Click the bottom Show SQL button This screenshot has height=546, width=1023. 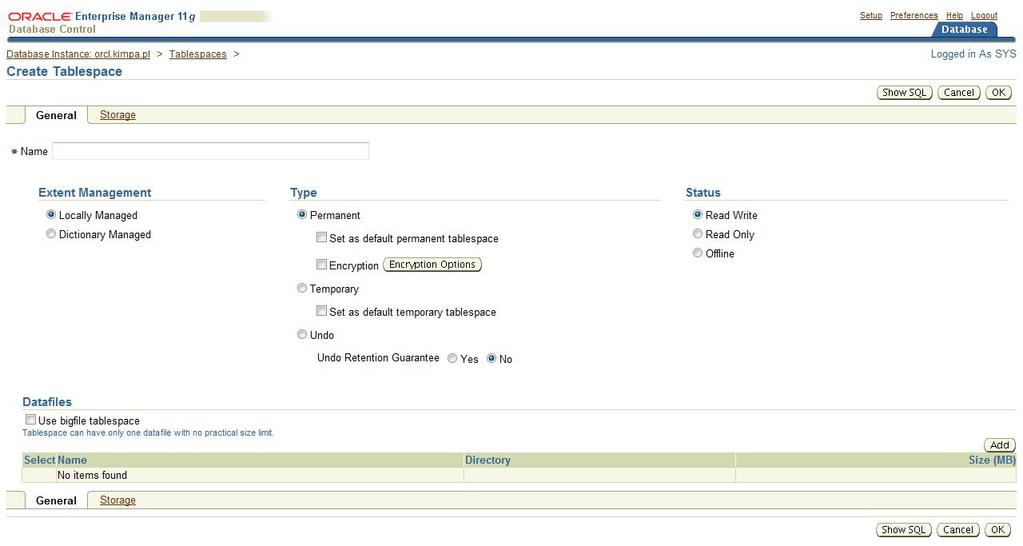[x=904, y=530]
